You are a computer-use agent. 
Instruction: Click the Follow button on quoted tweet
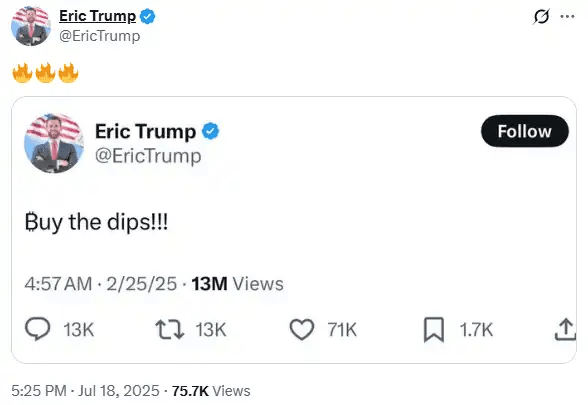pos(525,131)
